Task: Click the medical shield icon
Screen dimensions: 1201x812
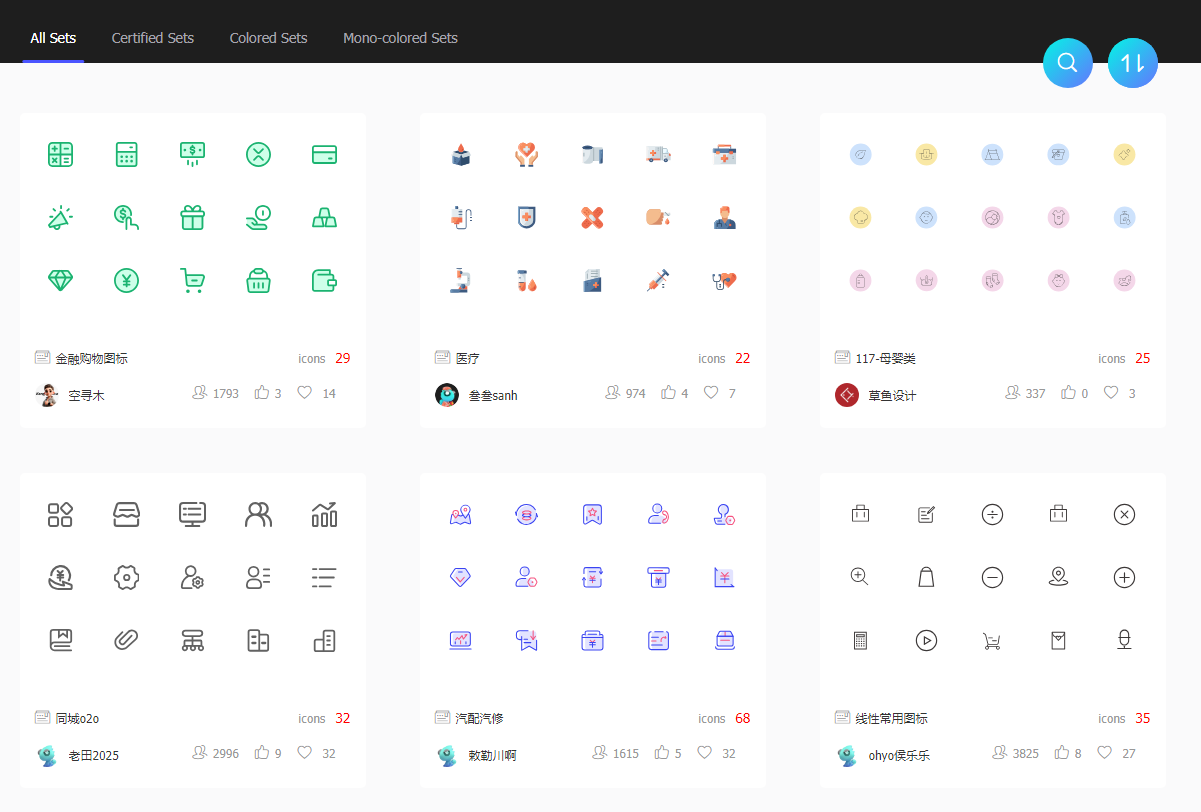Action: 527,217
